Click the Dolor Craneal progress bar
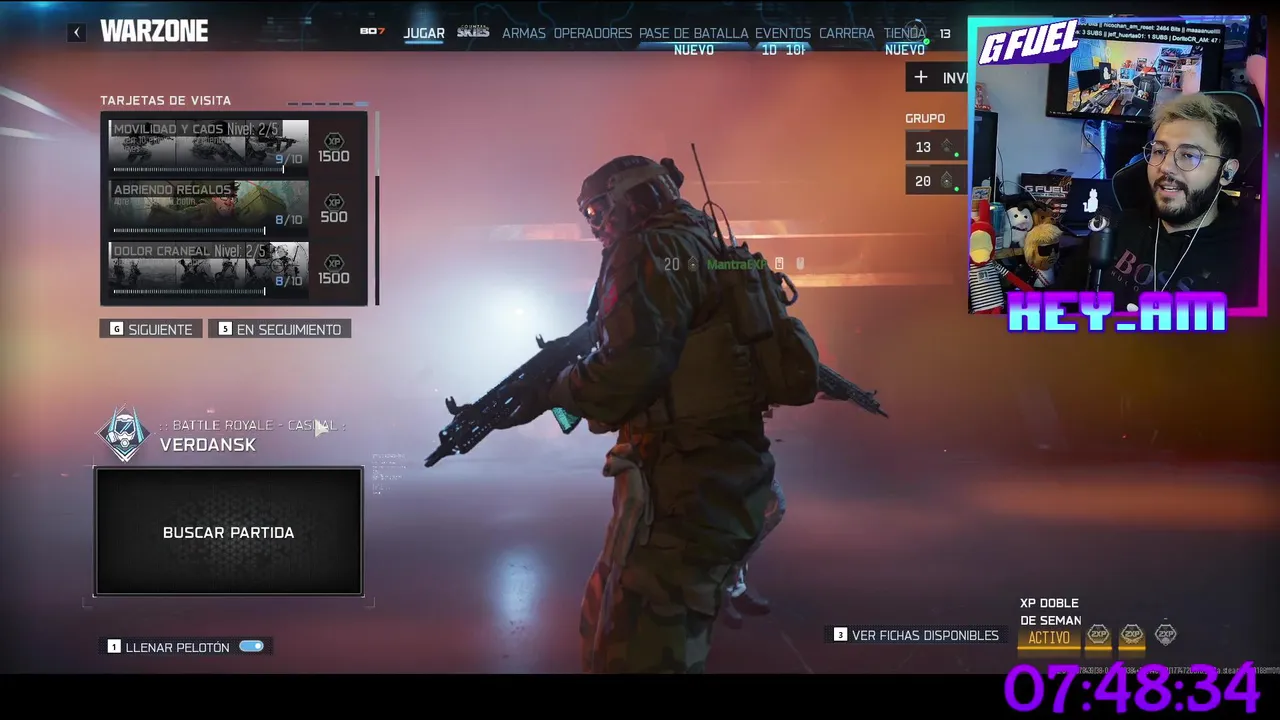 [x=189, y=292]
